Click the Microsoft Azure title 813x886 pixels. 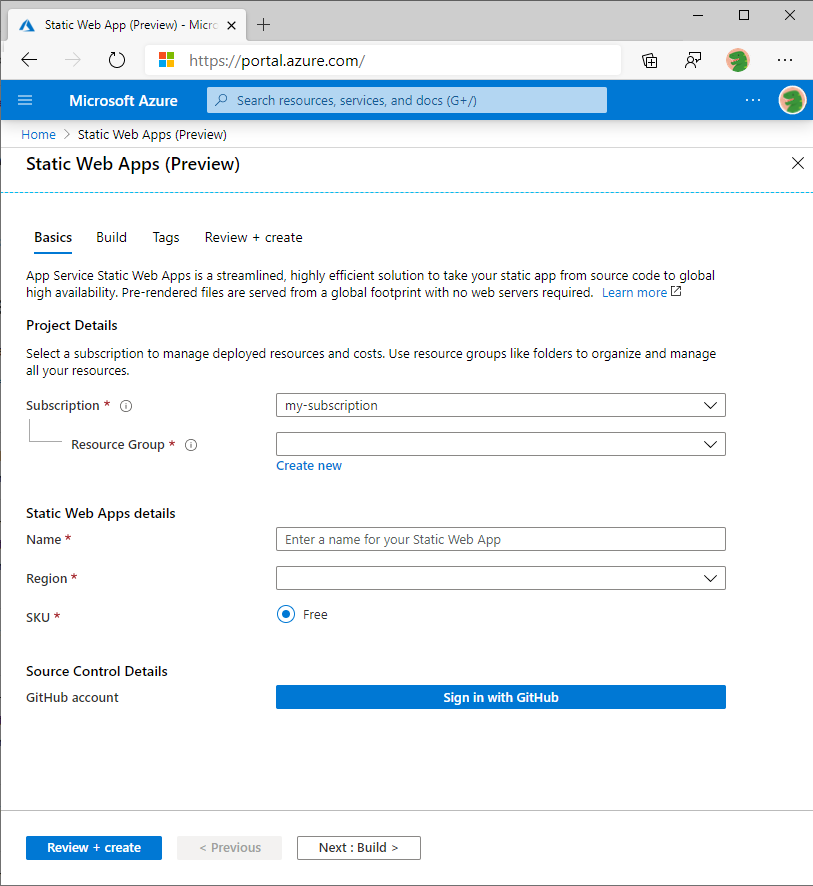click(x=123, y=101)
